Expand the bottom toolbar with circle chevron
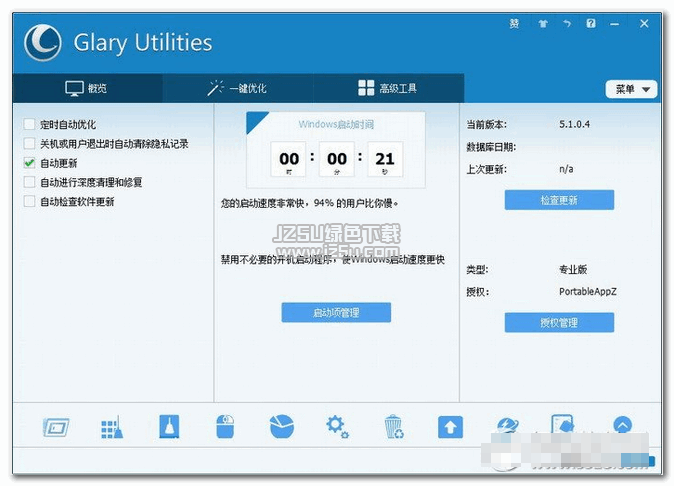674x486 pixels. pos(622,425)
